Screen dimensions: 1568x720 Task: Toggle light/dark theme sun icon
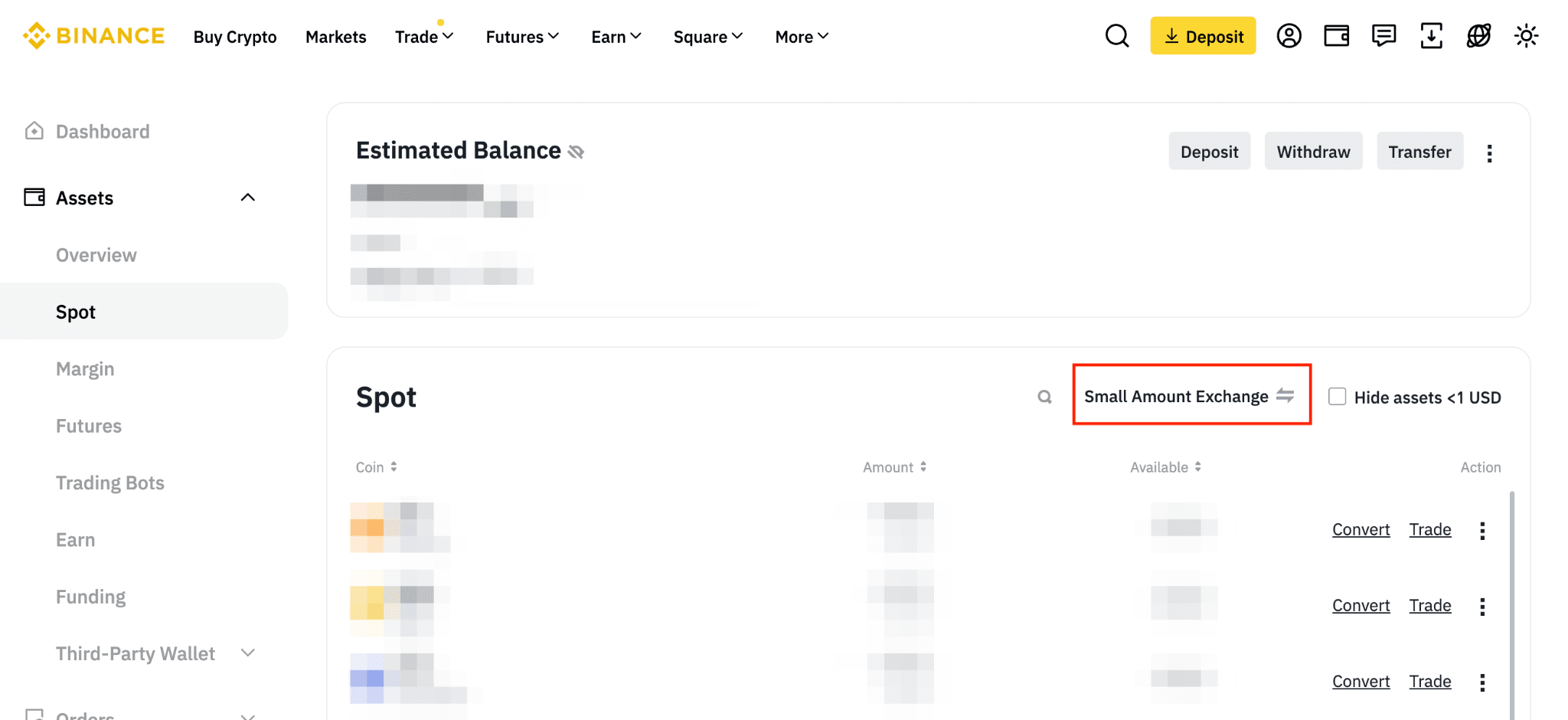coord(1526,36)
